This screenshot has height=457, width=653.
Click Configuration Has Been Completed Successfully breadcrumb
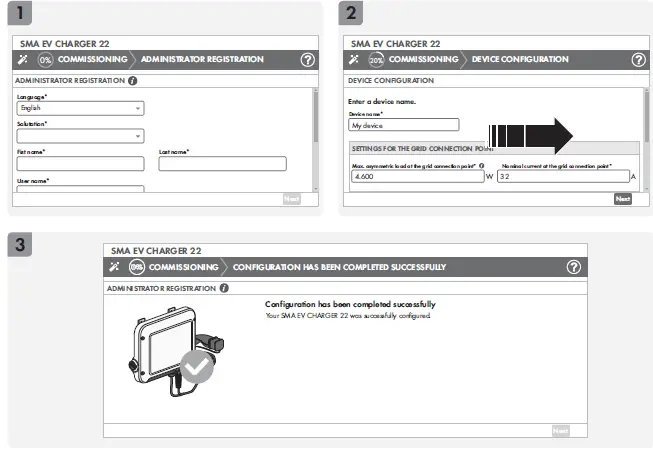point(339,267)
